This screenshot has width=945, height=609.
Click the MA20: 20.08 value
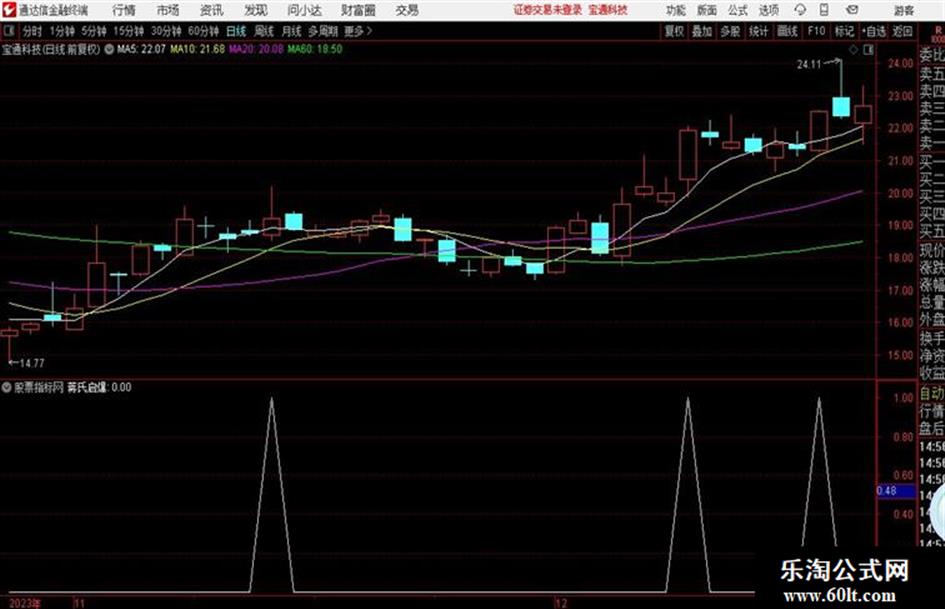tap(256, 49)
